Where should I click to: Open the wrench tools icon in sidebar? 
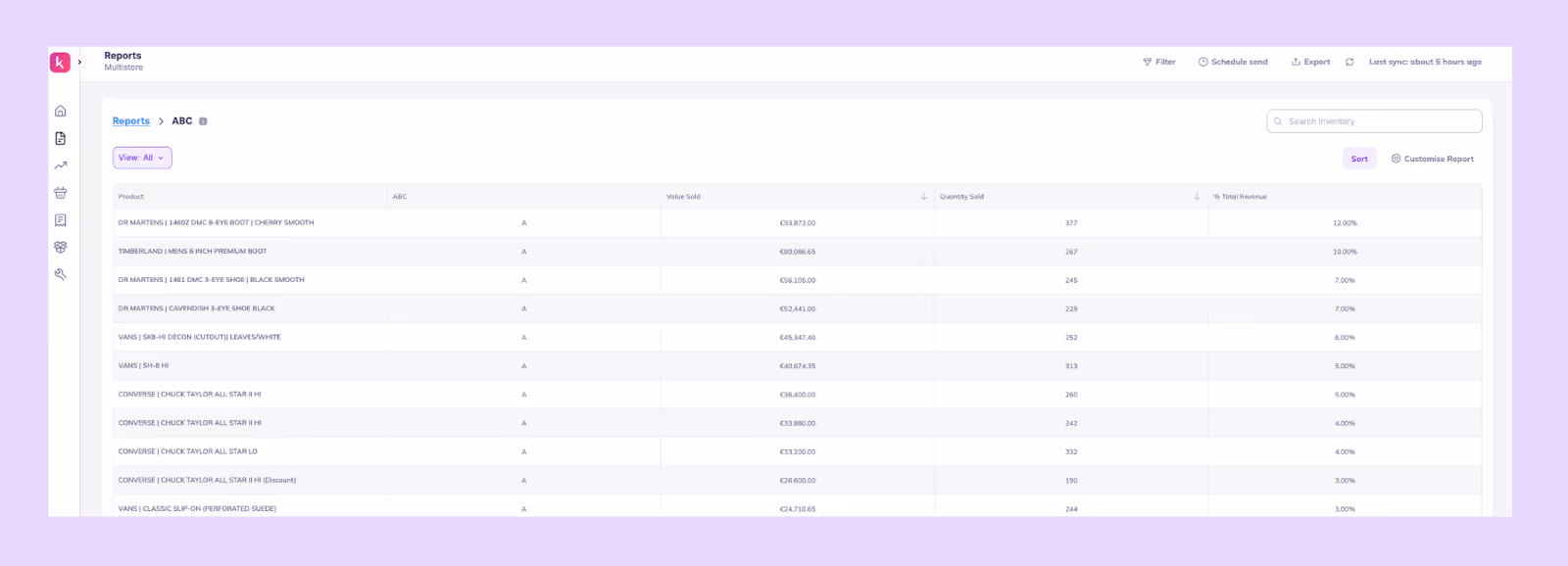click(61, 275)
